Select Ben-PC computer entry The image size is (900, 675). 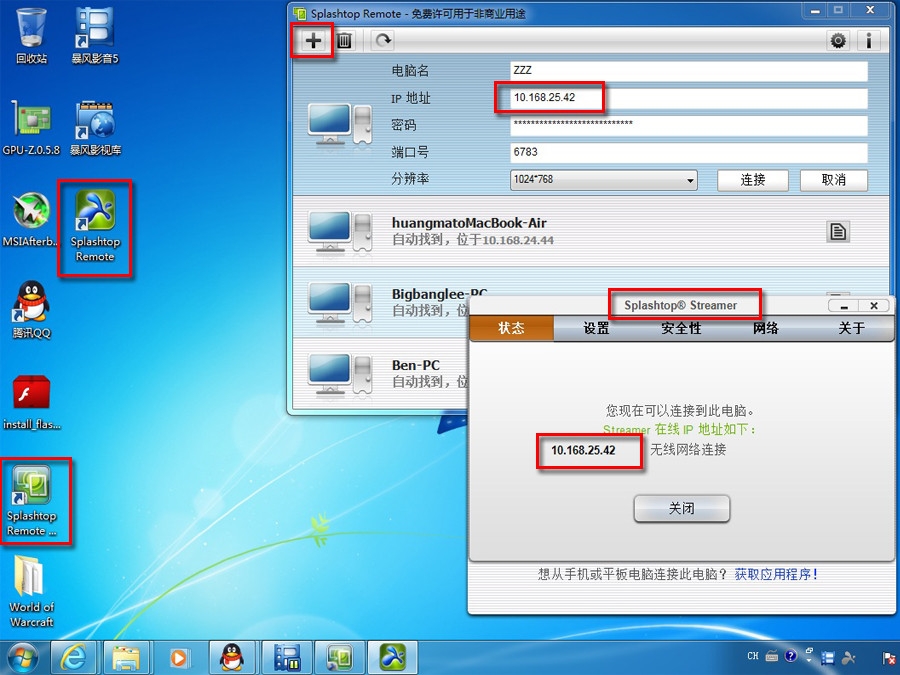click(x=381, y=374)
